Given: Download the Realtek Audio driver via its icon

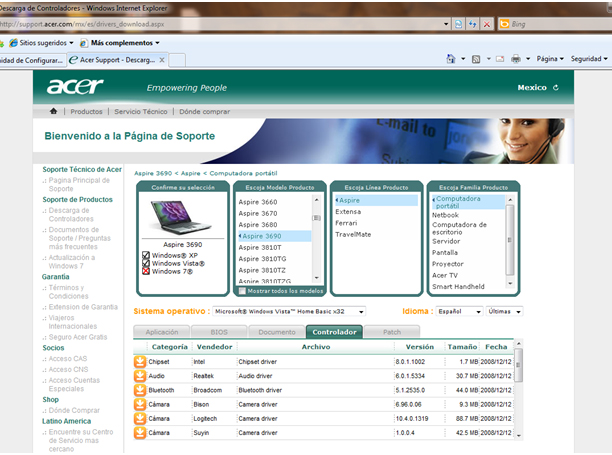Looking at the screenshot, I should [x=140, y=376].
